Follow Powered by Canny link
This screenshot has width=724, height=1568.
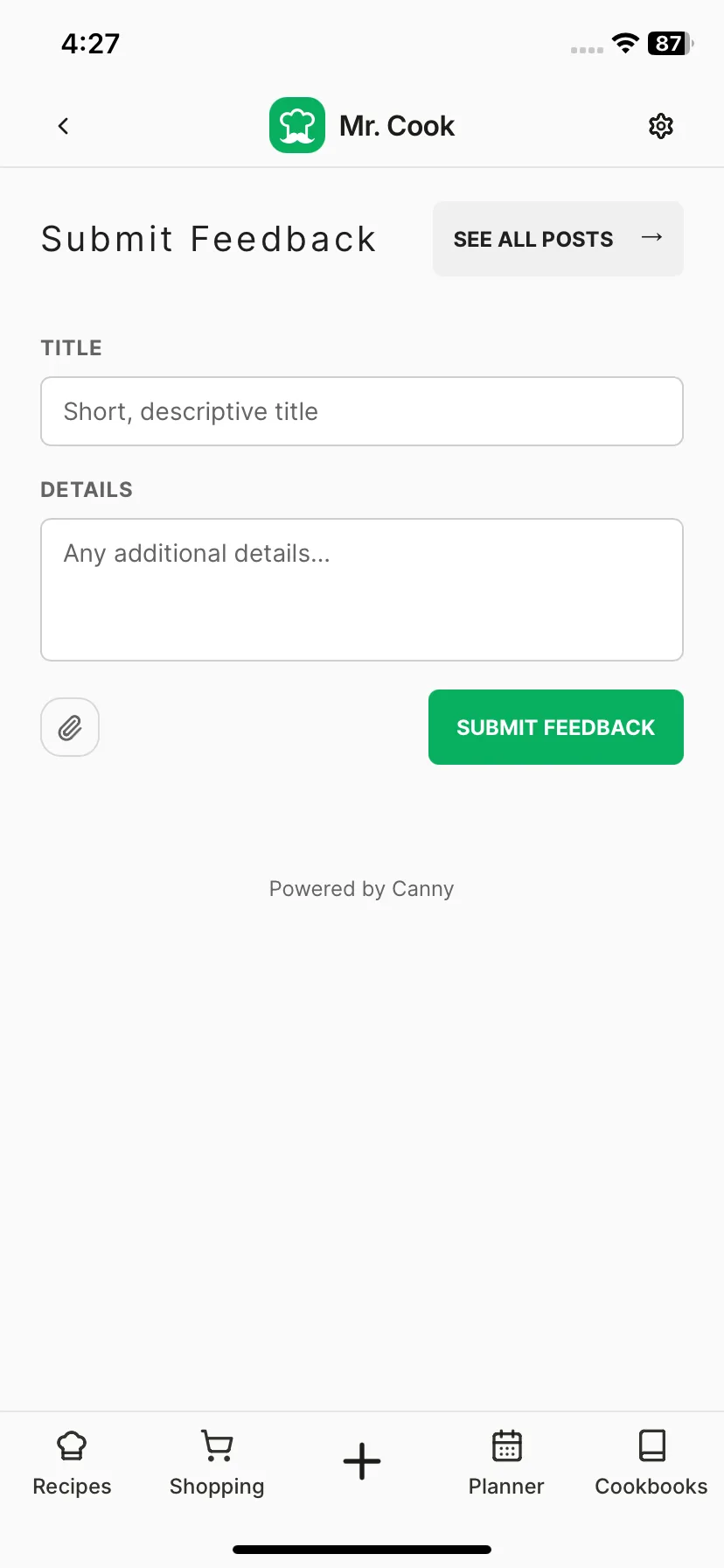(361, 889)
